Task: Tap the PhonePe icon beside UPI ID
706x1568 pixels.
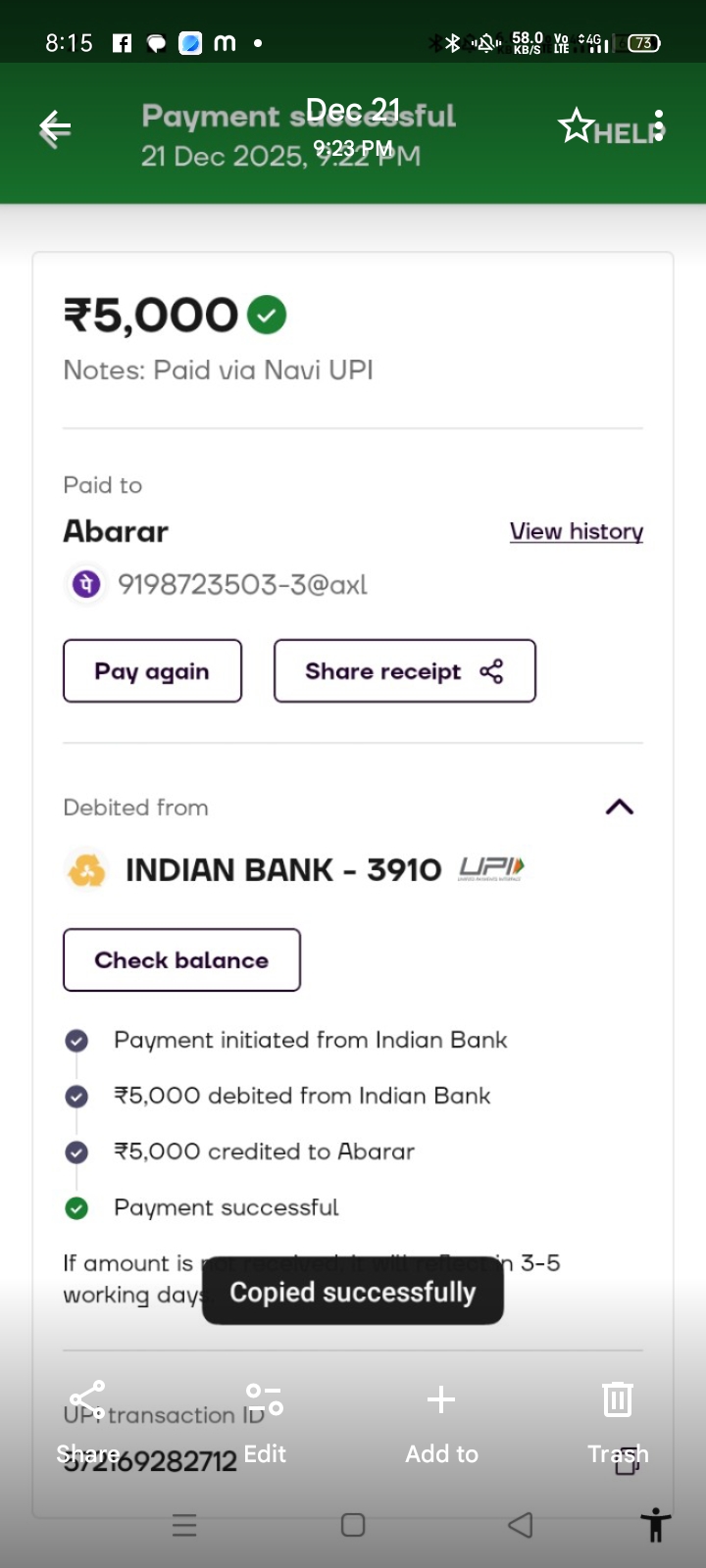Action: coord(86,585)
